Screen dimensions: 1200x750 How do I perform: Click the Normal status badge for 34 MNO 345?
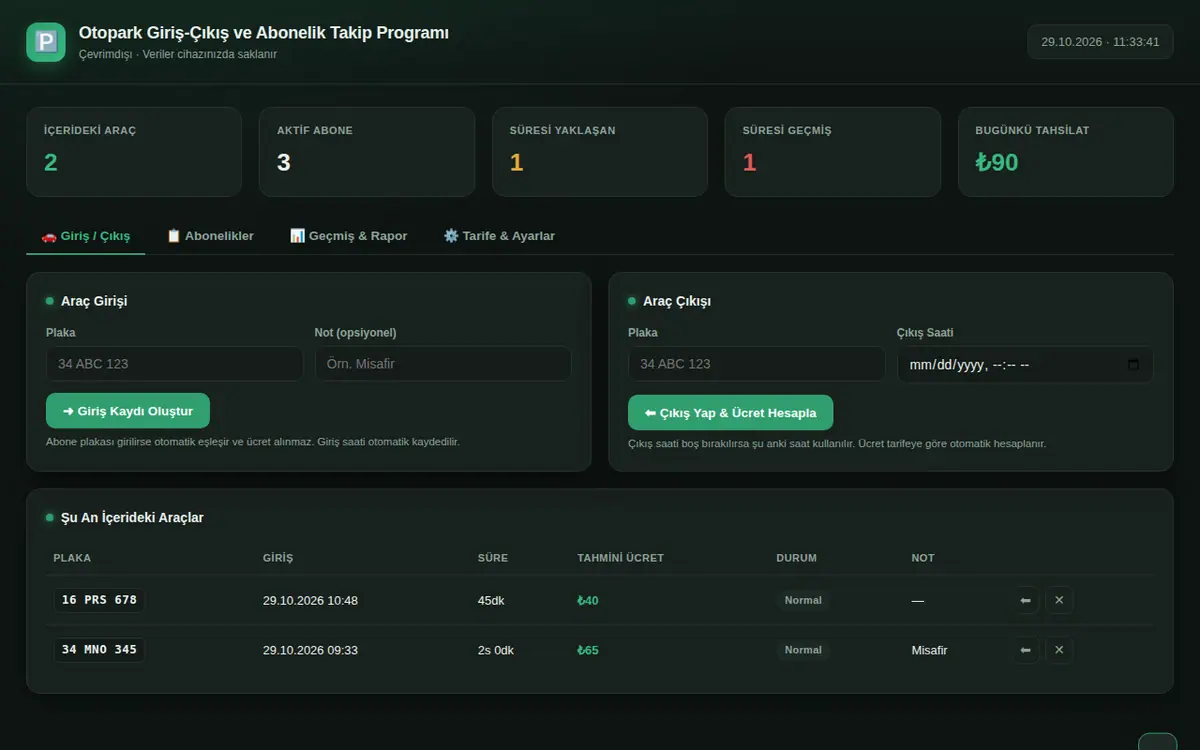[x=803, y=650]
